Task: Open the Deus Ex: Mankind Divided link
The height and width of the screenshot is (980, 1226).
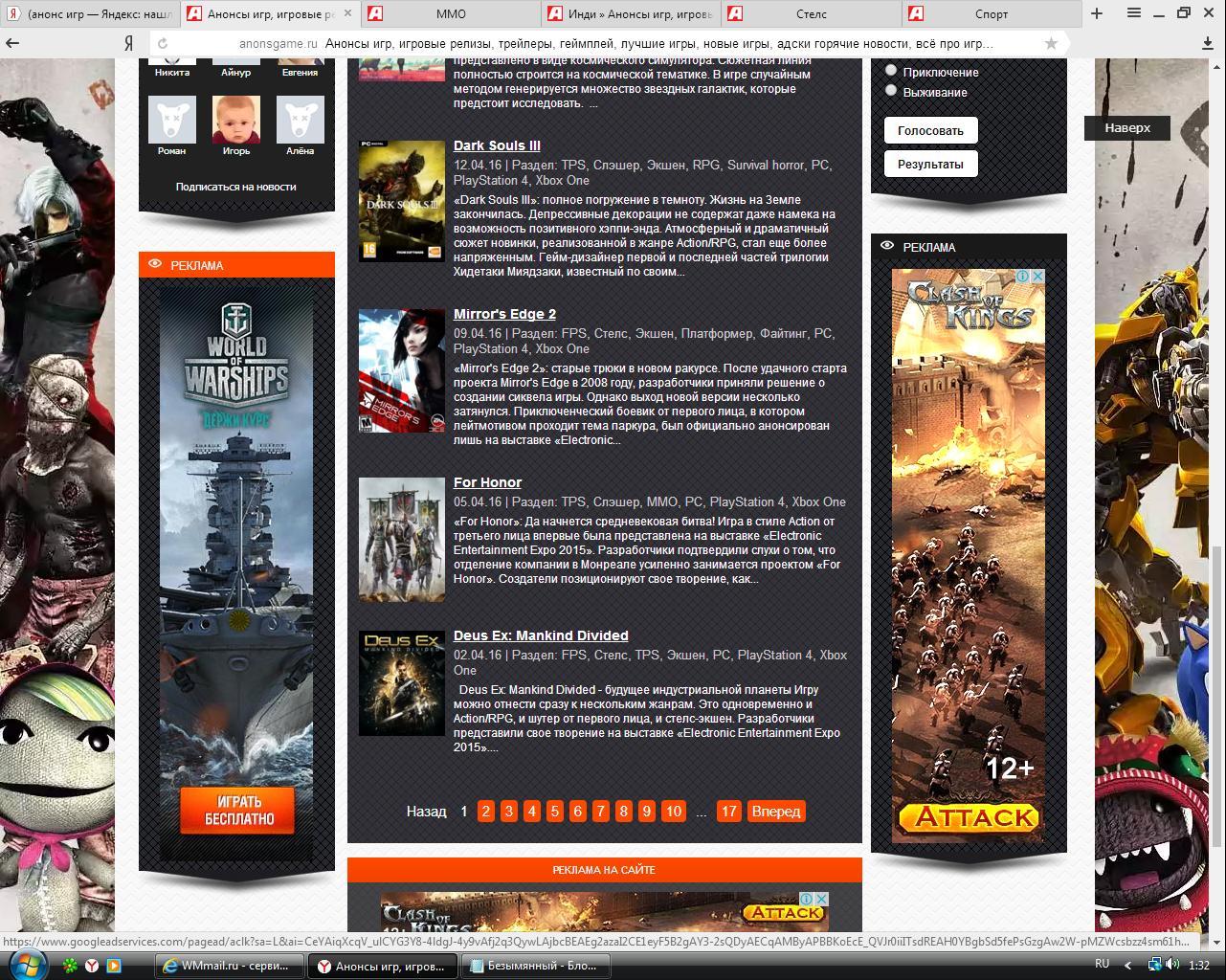Action: (541, 635)
